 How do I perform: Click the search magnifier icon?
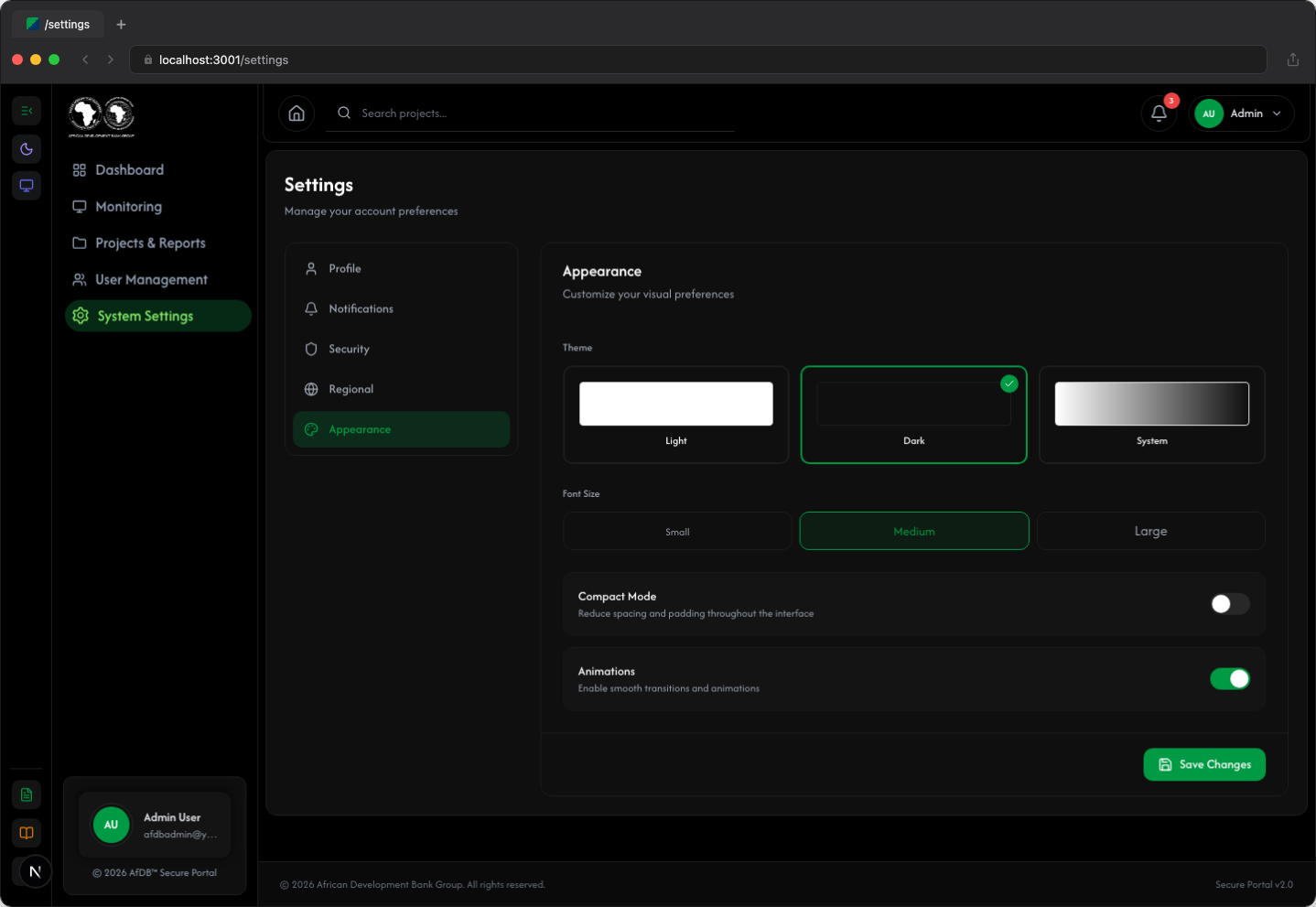pyautogui.click(x=344, y=113)
